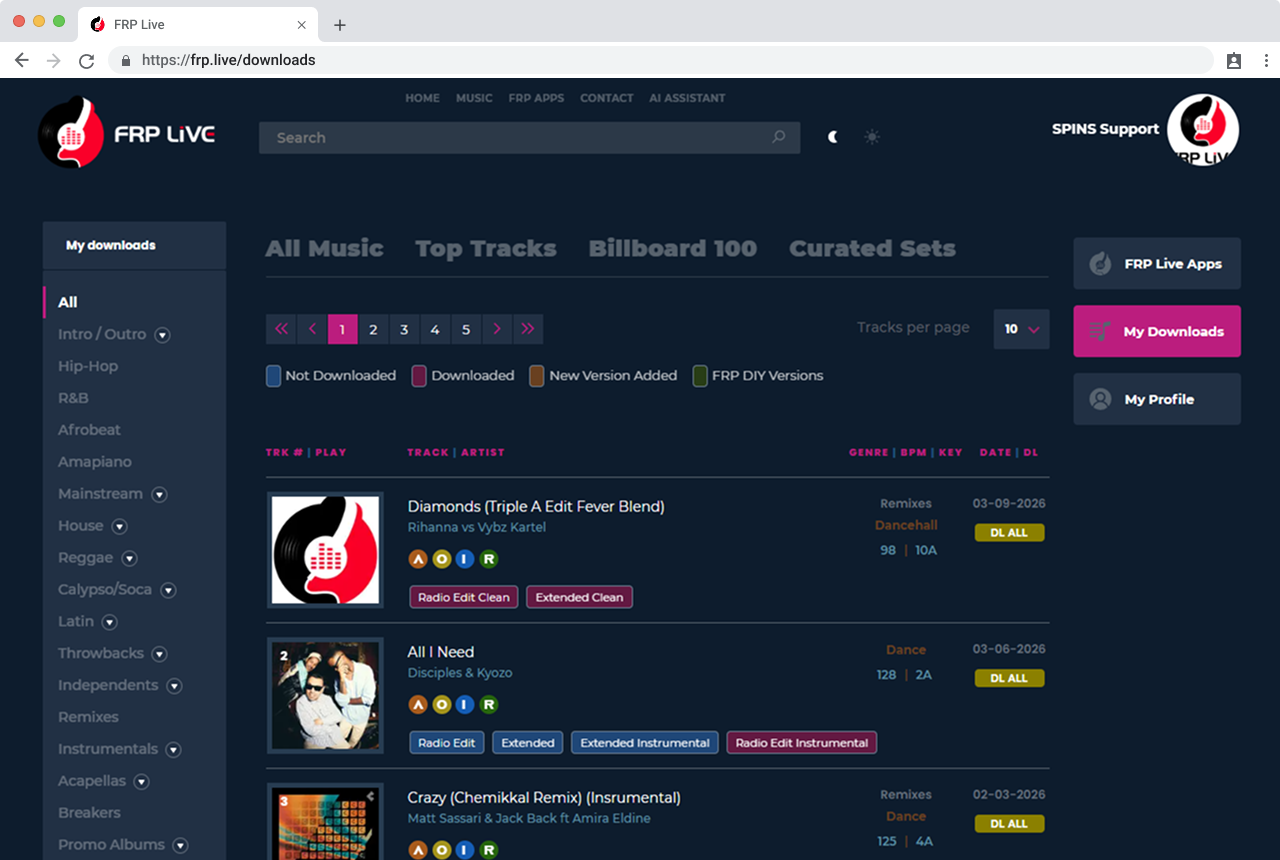Click the orange A badge under Diamonds track

(418, 559)
